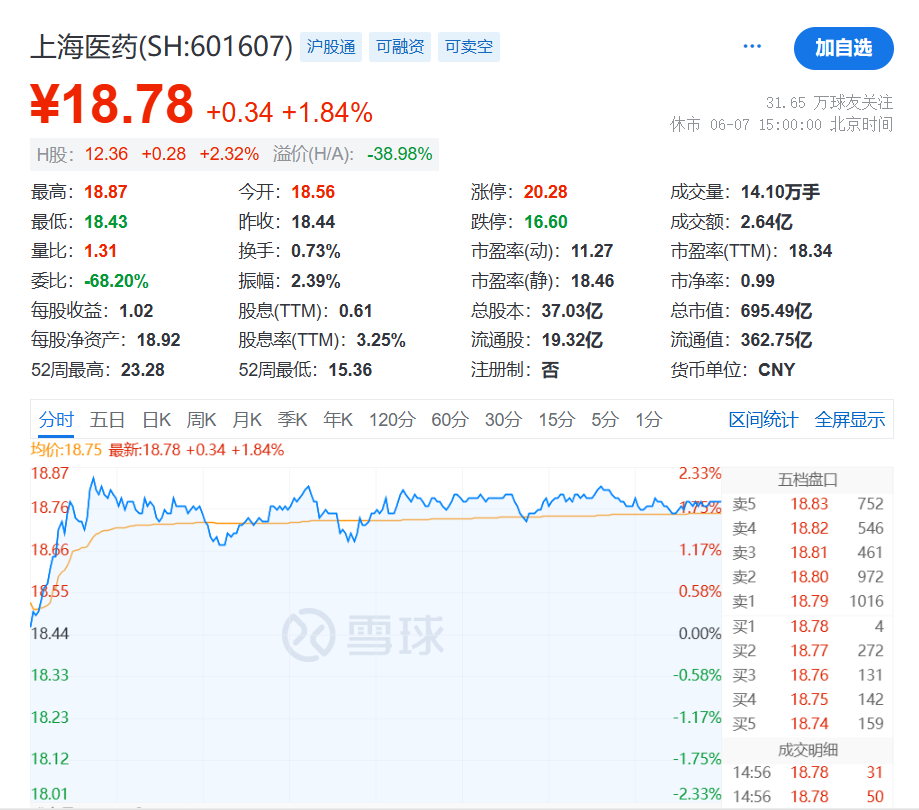Image resolution: width=919 pixels, height=810 pixels.
Task: Click the 可卖空 tag
Action: coord(468,47)
